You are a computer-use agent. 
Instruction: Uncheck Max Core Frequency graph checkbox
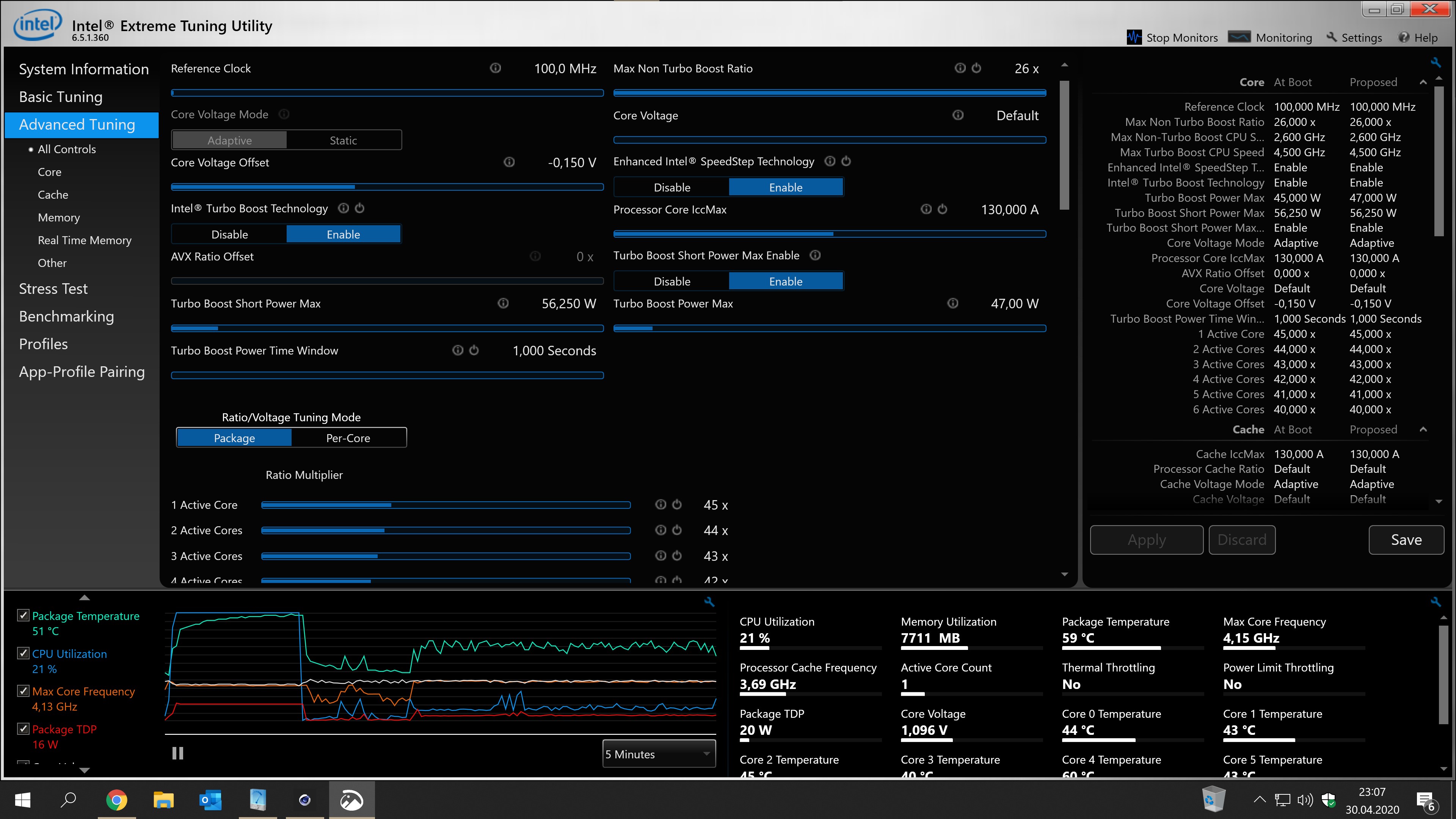23,691
